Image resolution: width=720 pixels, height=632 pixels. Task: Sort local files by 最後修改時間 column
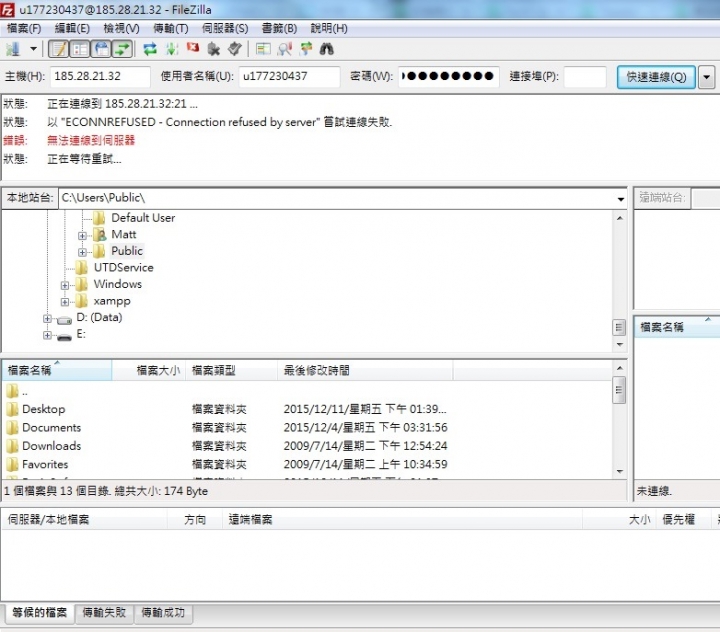click(365, 370)
